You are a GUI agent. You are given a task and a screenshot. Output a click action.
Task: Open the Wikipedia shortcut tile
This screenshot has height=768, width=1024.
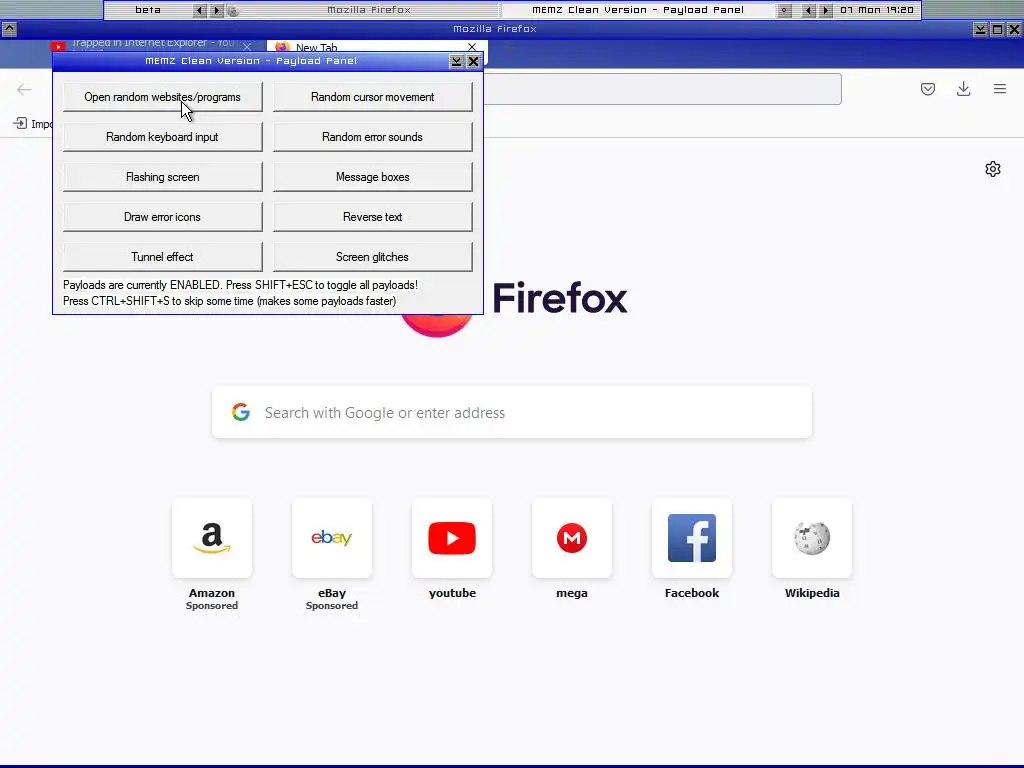[812, 538]
